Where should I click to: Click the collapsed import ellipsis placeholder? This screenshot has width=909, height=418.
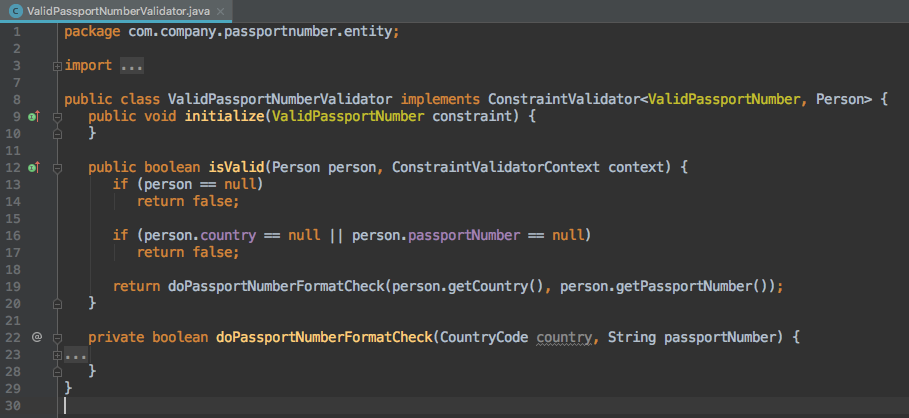[x=132, y=66]
